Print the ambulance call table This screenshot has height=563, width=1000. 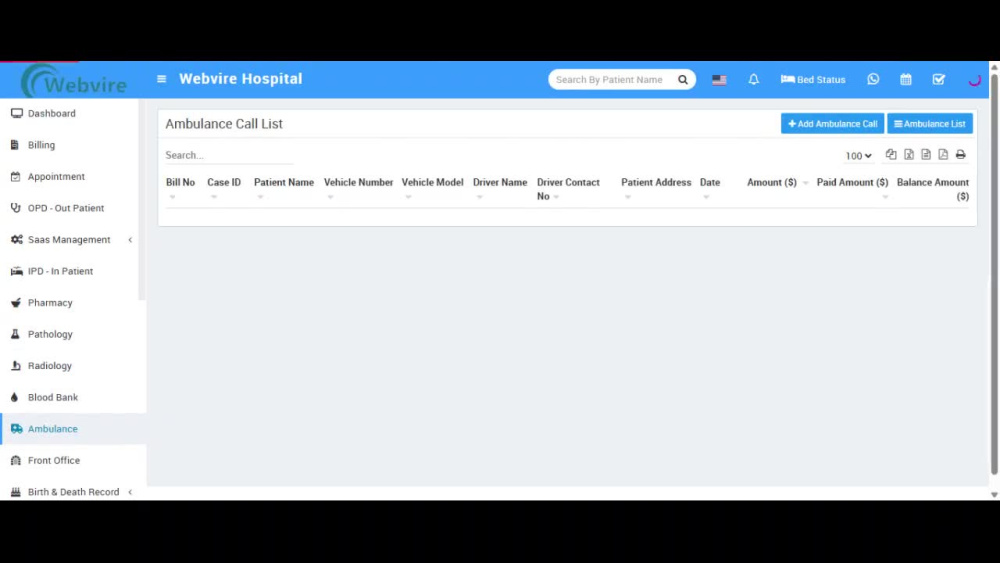(x=960, y=155)
